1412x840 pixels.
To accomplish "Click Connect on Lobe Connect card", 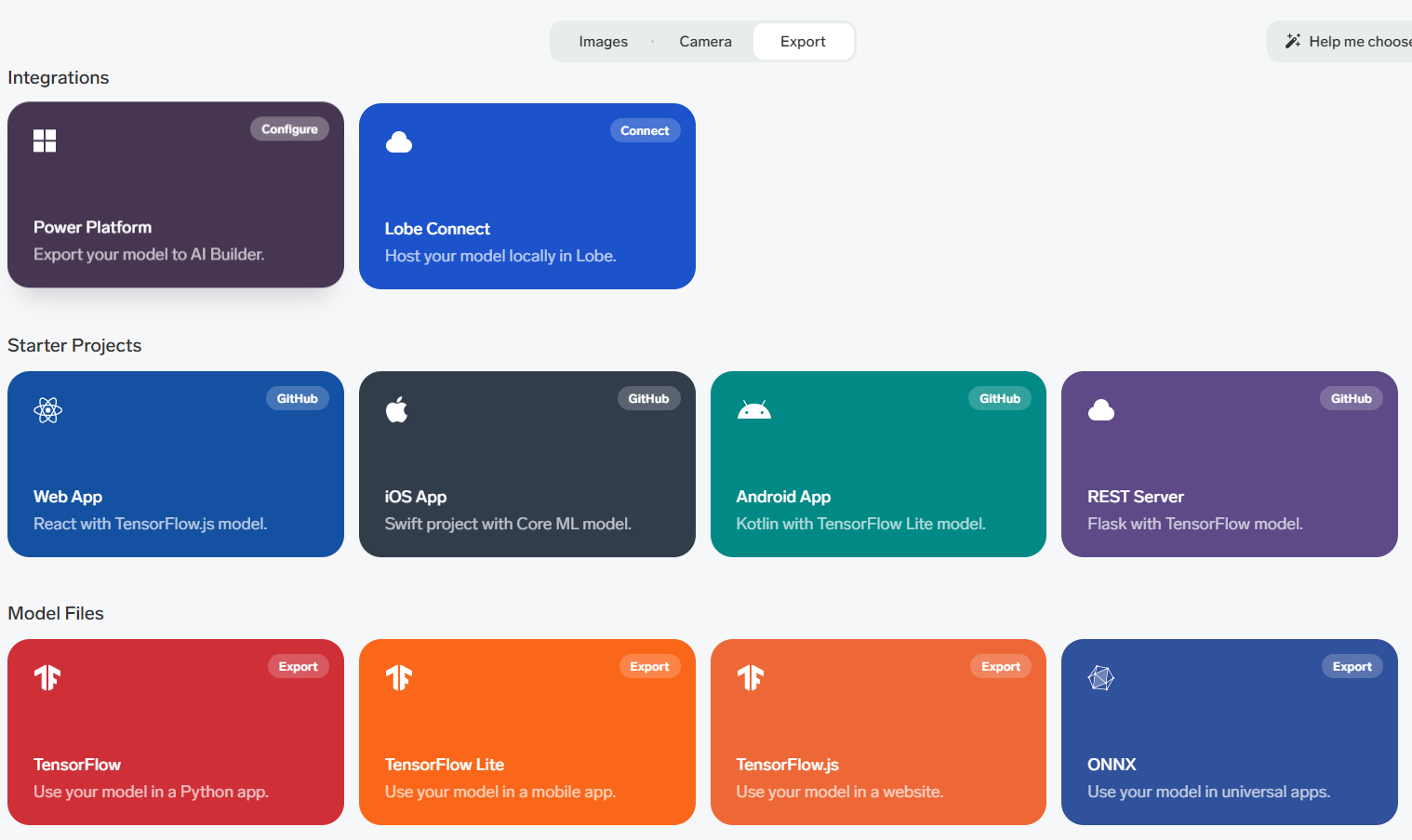I will point(645,131).
